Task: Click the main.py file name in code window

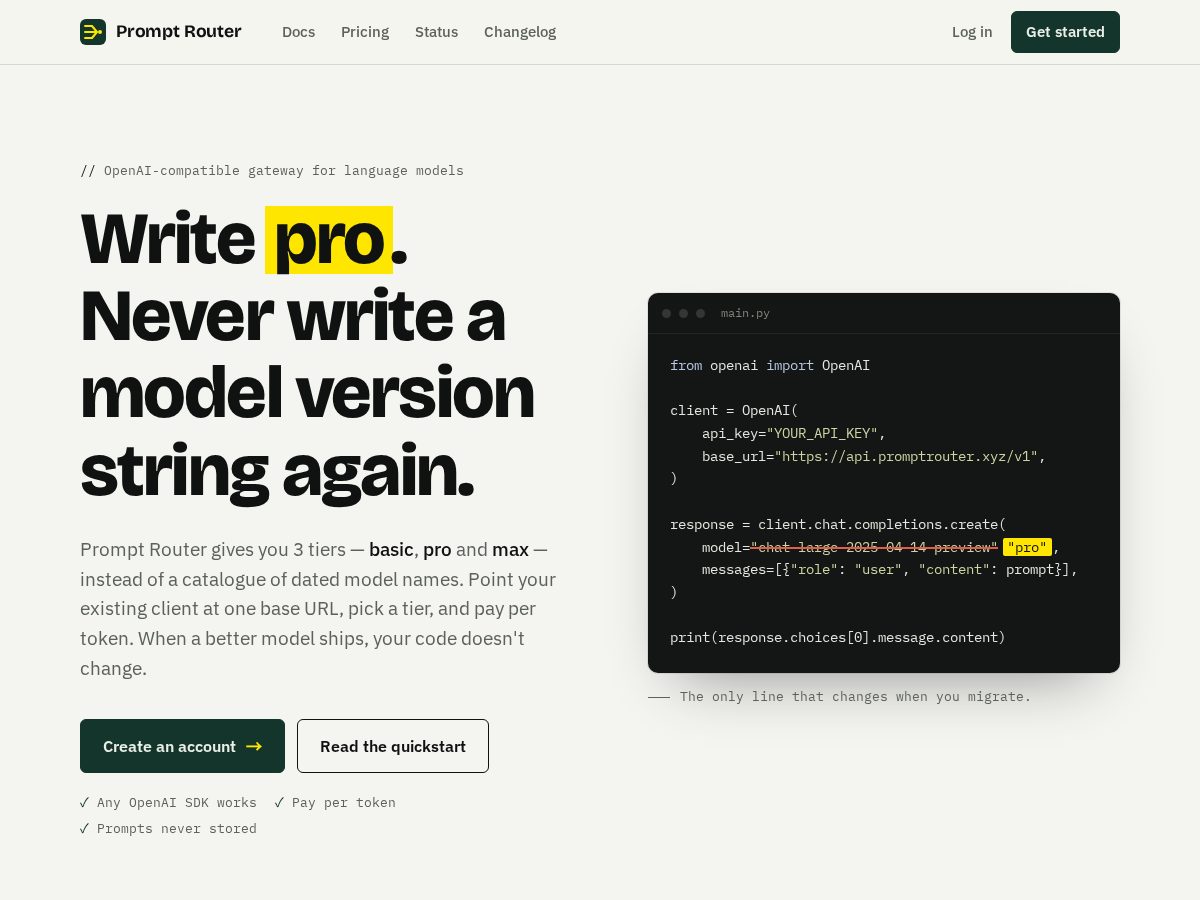Action: click(x=745, y=313)
